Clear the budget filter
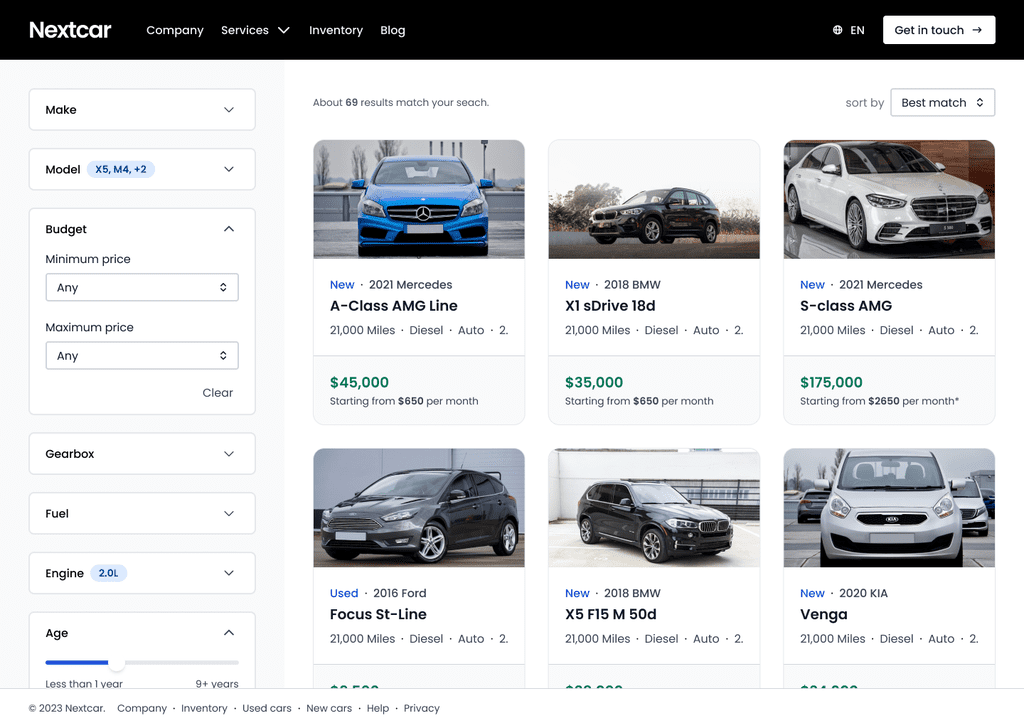This screenshot has width=1024, height=728. [x=217, y=392]
